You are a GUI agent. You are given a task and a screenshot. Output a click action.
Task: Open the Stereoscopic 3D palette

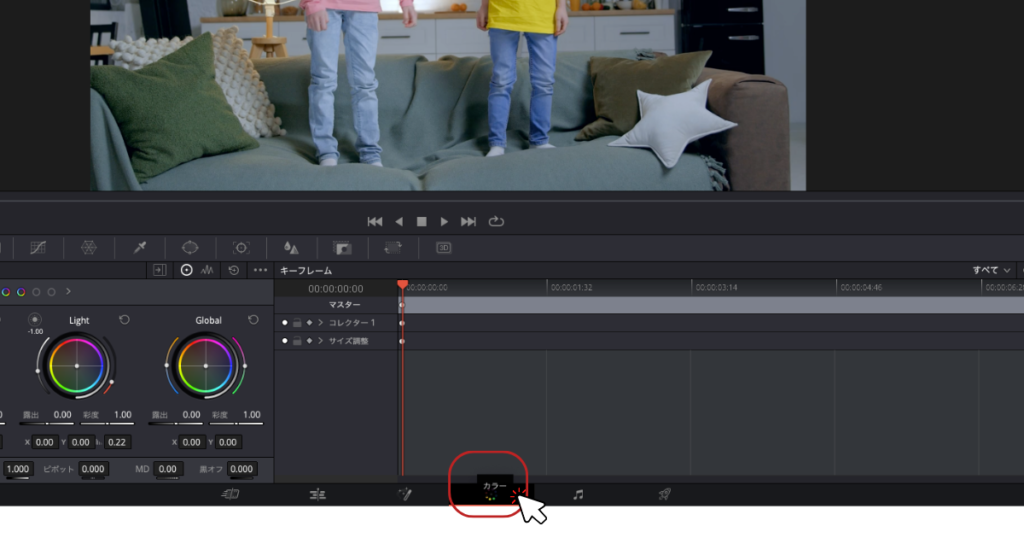coord(443,247)
